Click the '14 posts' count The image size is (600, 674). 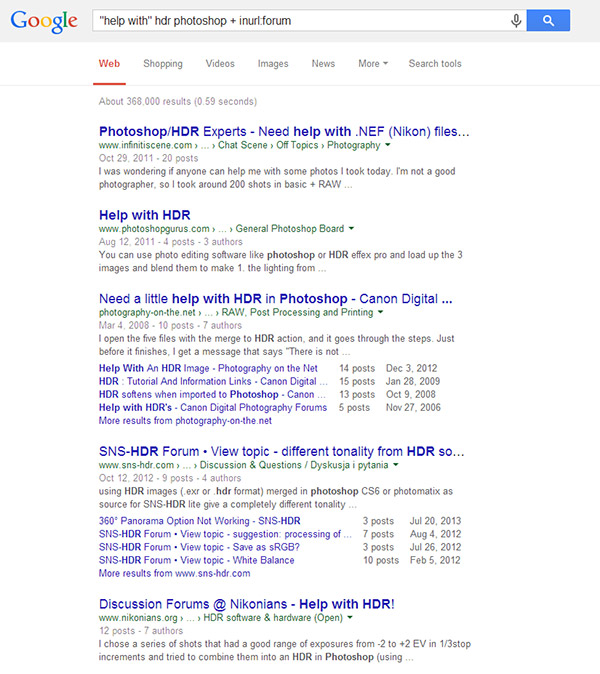[x=357, y=368]
